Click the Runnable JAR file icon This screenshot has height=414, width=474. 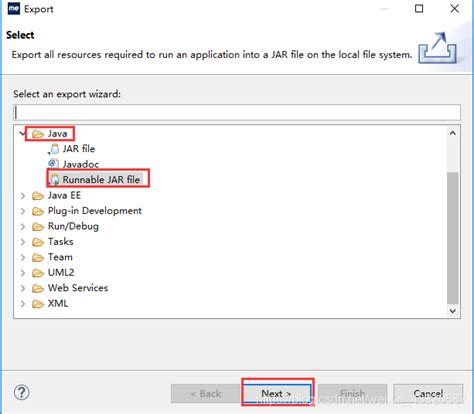point(54,180)
